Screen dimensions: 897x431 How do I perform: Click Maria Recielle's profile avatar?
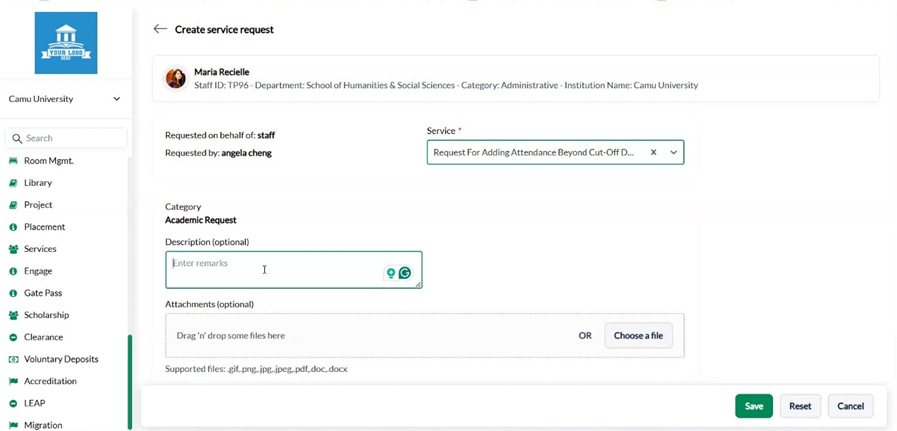pos(176,79)
